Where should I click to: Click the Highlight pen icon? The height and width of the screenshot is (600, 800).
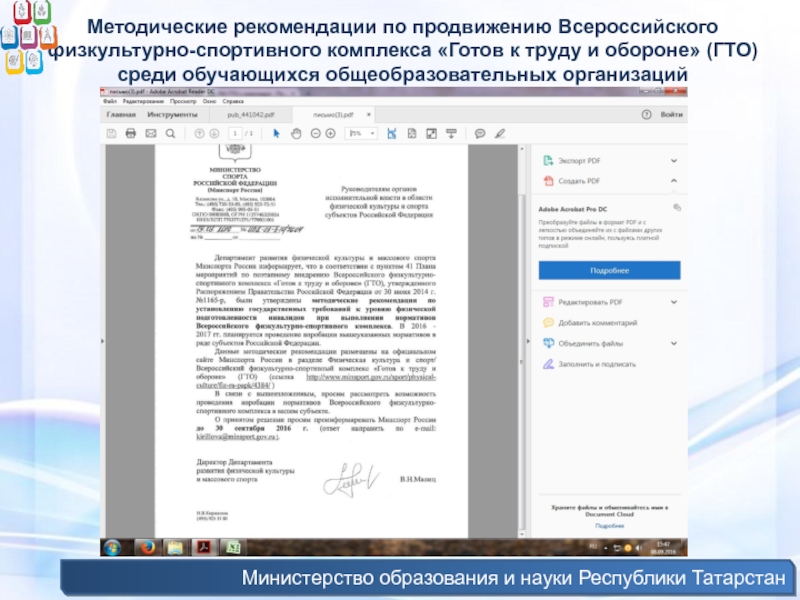point(500,134)
